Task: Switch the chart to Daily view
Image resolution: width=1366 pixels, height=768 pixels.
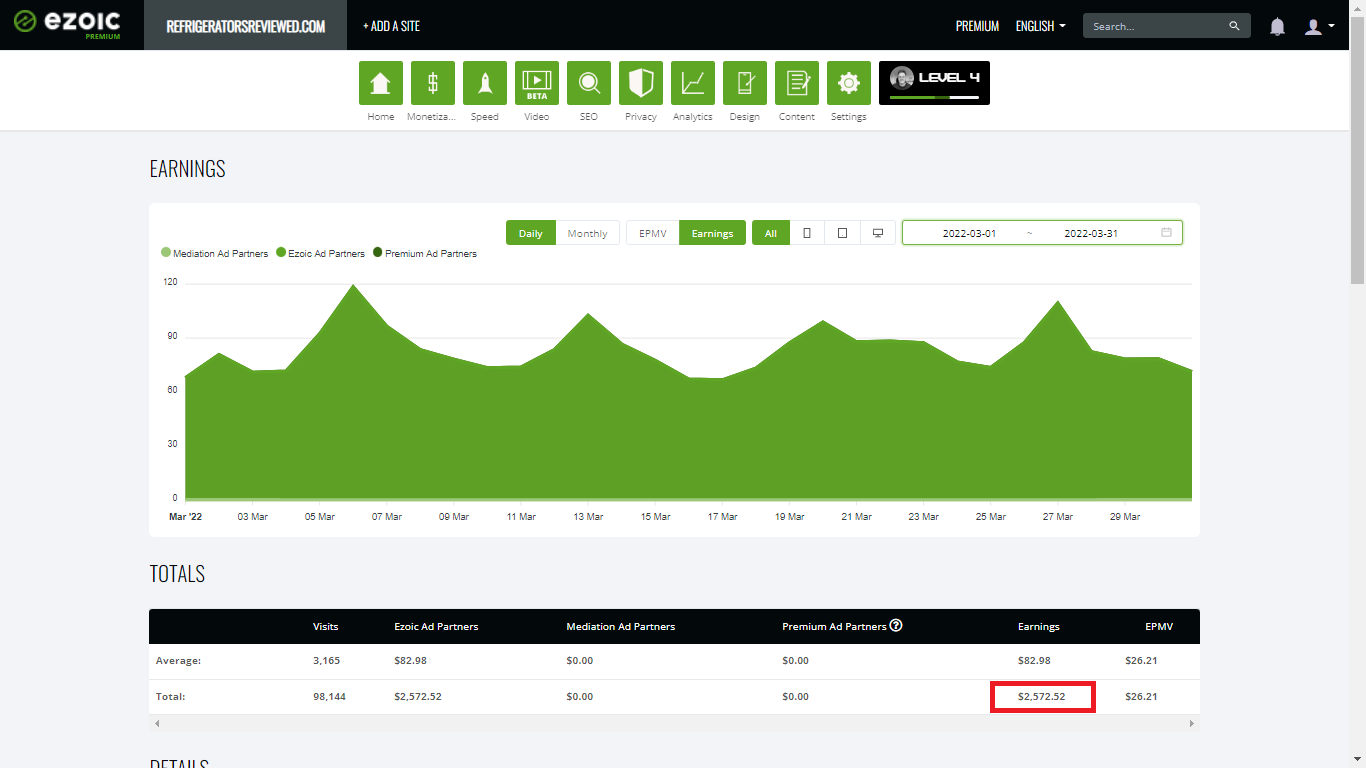Action: pos(531,233)
